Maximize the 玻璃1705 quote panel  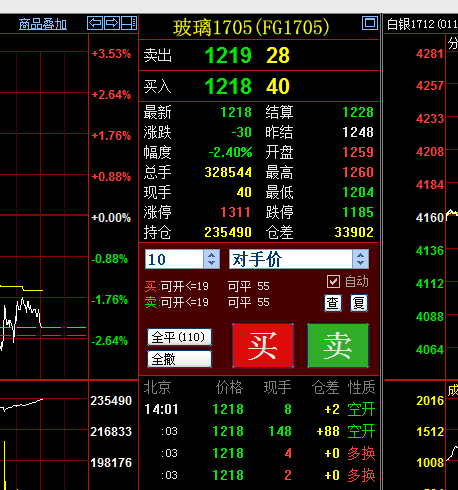[x=370, y=23]
